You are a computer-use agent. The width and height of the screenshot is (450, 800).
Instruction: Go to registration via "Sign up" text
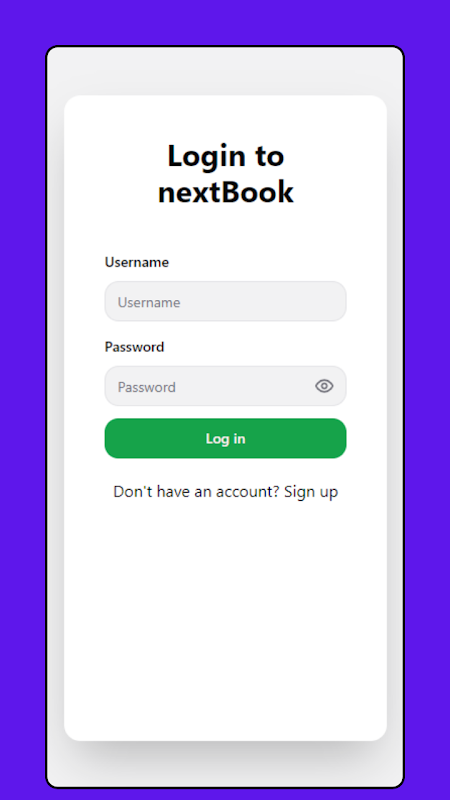(x=311, y=492)
